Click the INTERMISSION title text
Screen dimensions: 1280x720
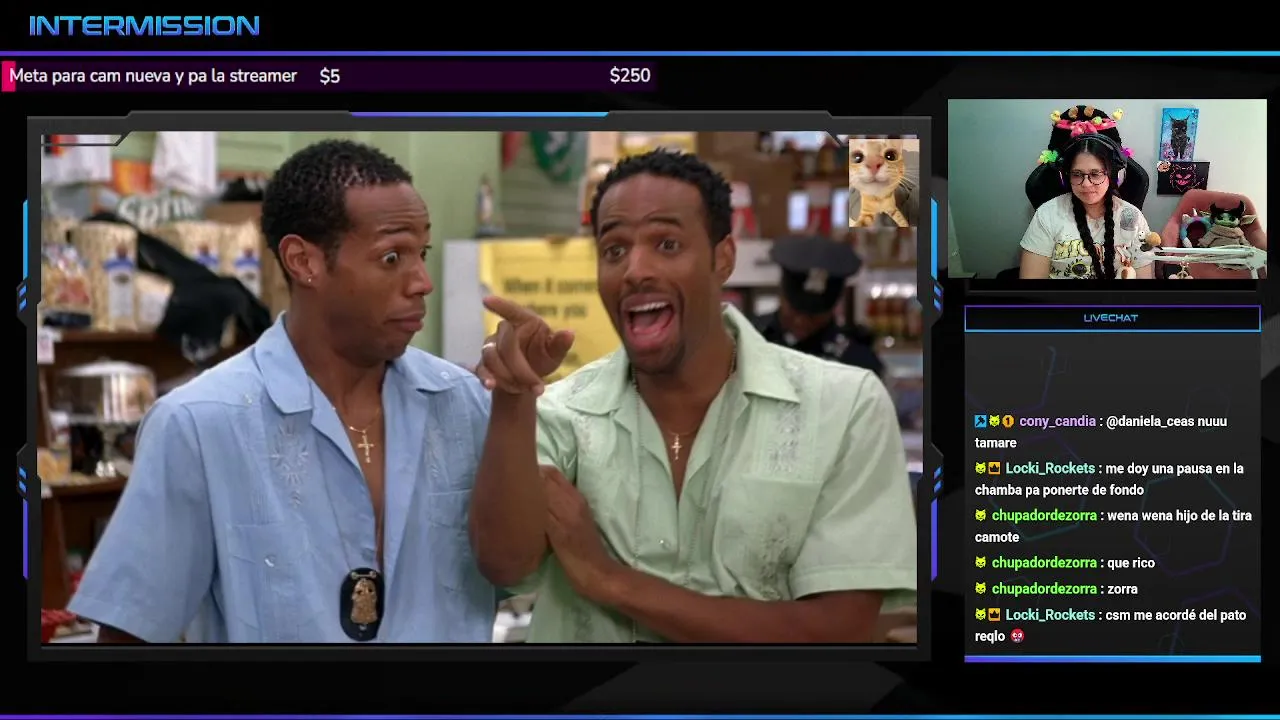[x=144, y=26]
